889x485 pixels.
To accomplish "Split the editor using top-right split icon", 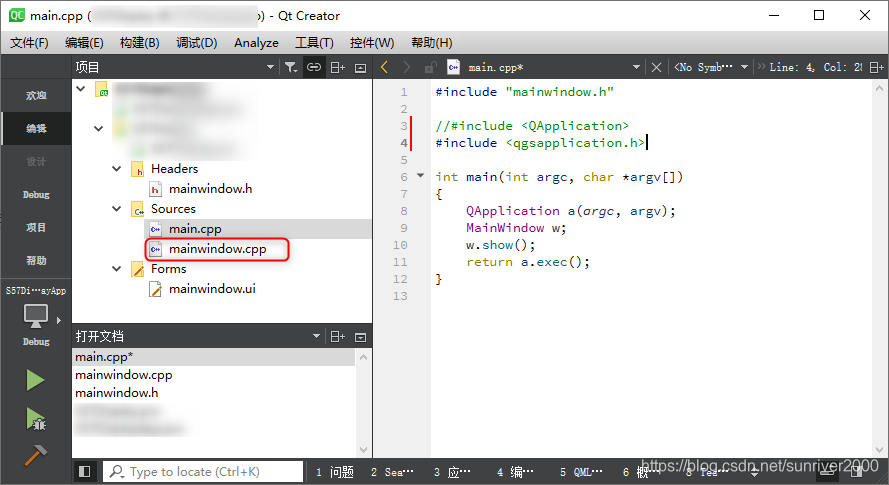I will pos(877,68).
